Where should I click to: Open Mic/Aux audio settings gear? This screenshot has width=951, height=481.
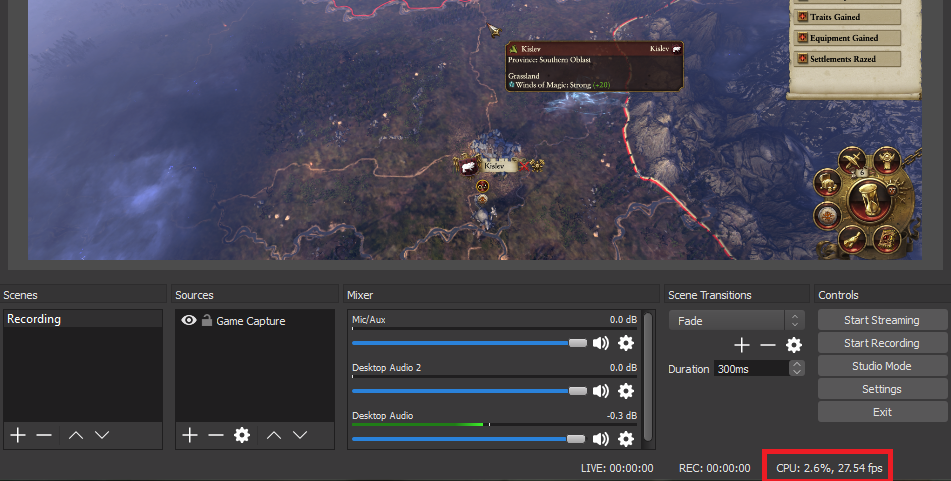(626, 343)
